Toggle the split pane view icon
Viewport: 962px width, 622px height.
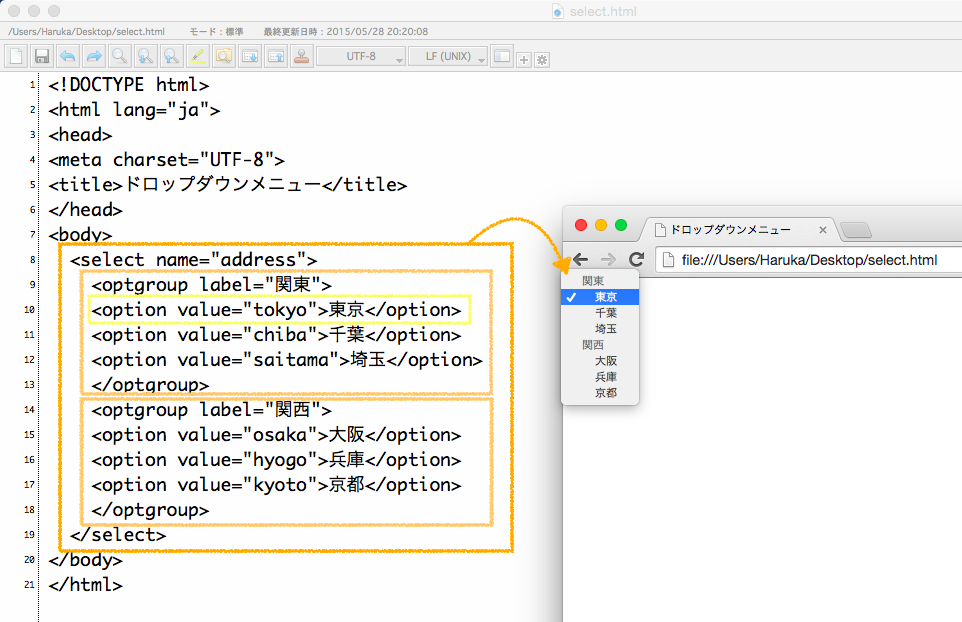pyautogui.click(x=502, y=56)
